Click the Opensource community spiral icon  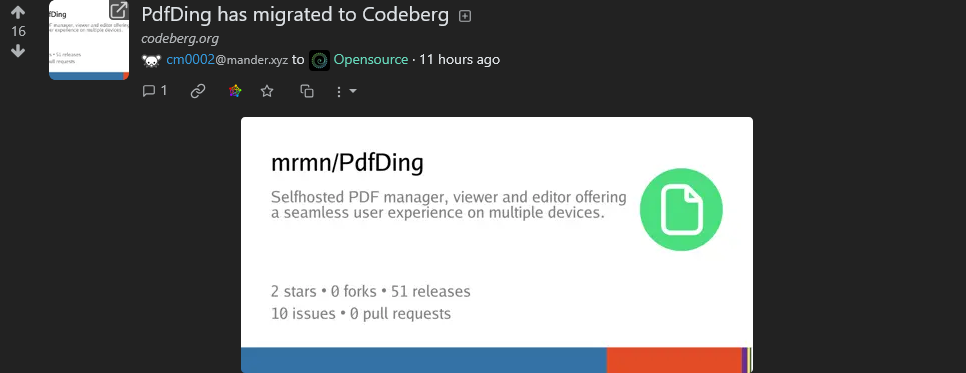pyautogui.click(x=319, y=60)
